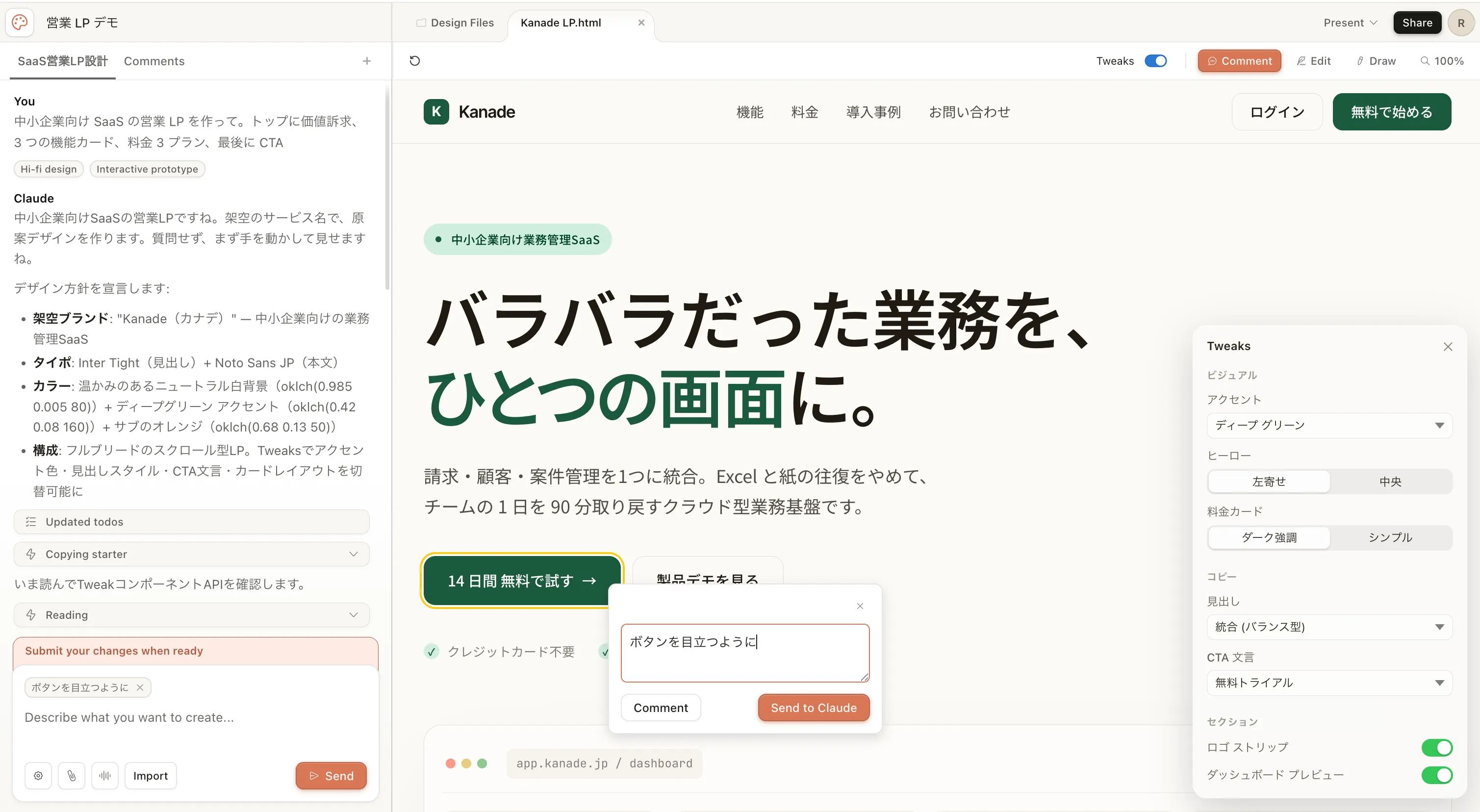1480x812 pixels.
Task: Open the アクセント color dropdown showing ディープ グリーン
Action: (x=1329, y=425)
